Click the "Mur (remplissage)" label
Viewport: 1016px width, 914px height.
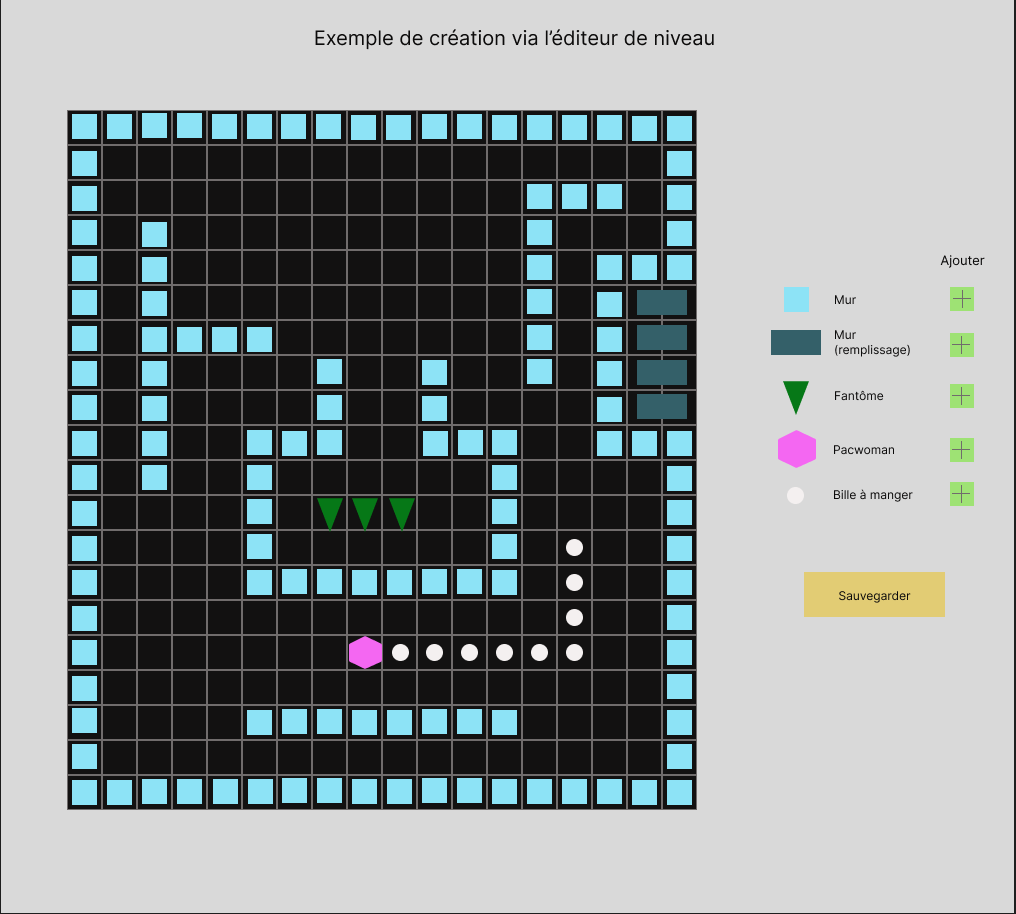click(x=872, y=342)
